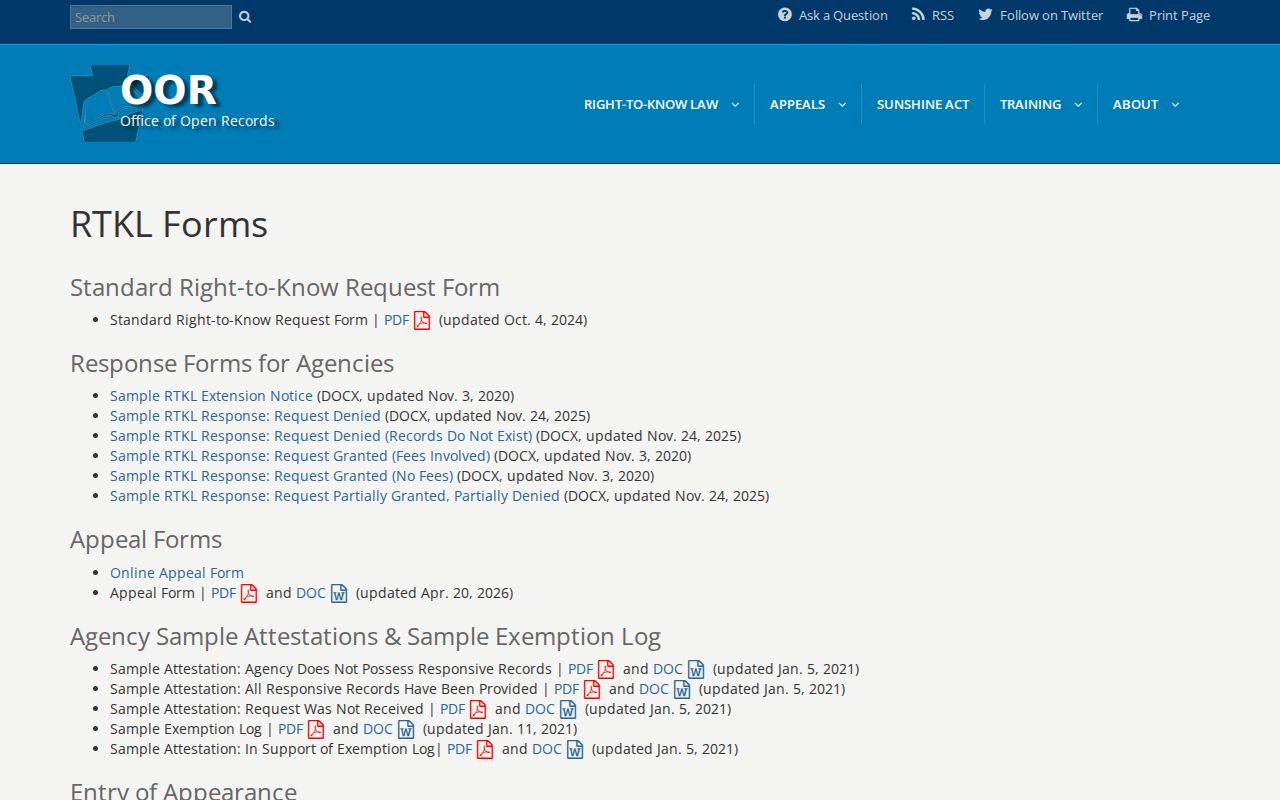Select the Training navigation item
The image size is (1280, 800).
point(1030,104)
